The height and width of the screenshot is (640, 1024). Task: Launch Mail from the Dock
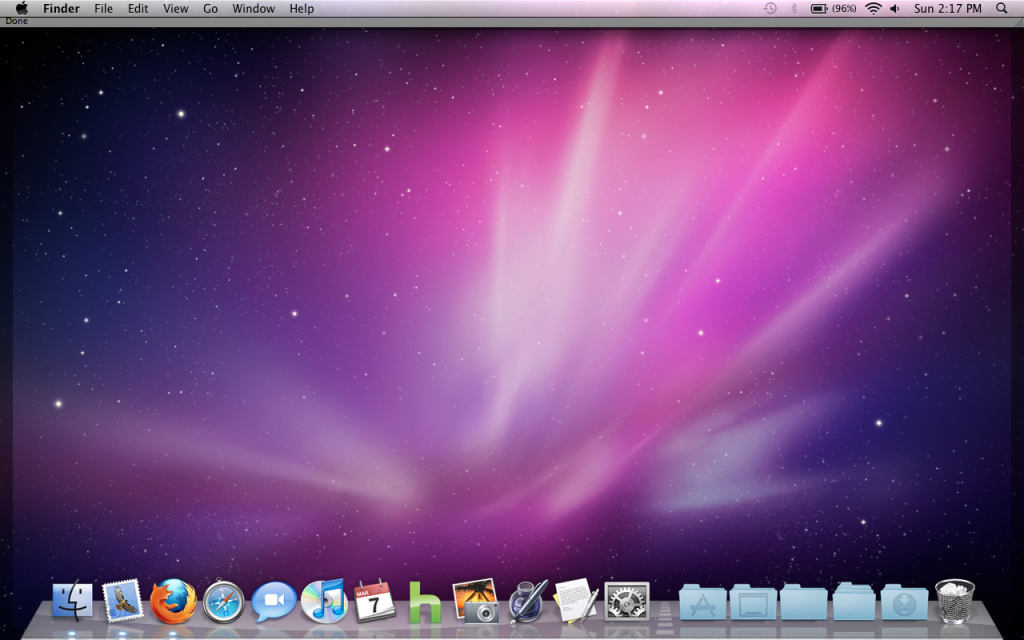[x=123, y=601]
